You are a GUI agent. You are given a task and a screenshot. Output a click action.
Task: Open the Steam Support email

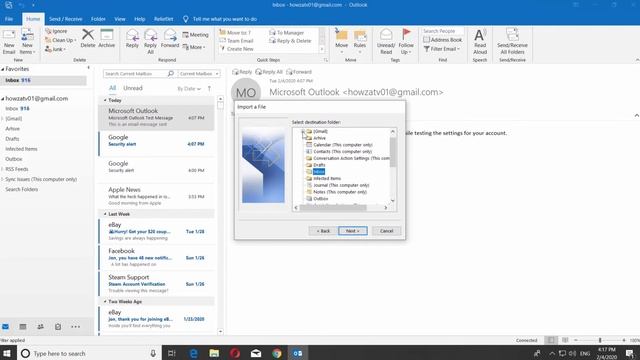click(157, 284)
